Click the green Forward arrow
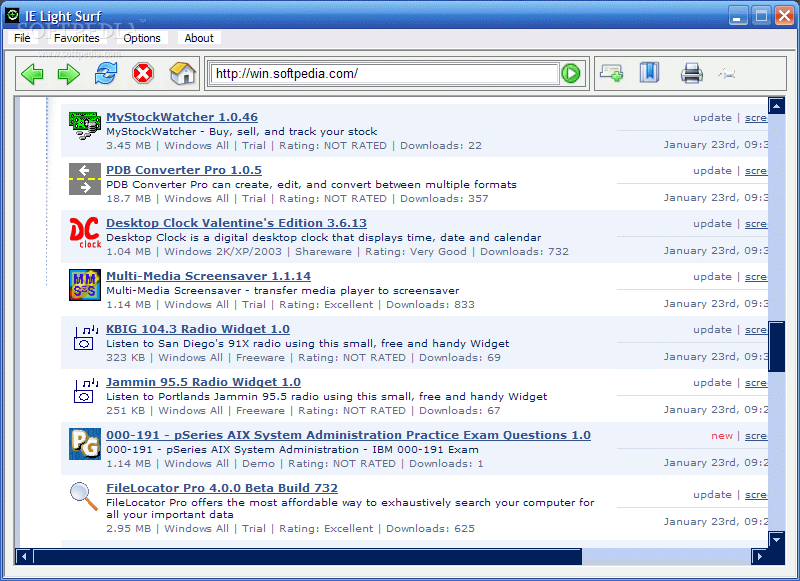This screenshot has width=800, height=581. [x=69, y=74]
